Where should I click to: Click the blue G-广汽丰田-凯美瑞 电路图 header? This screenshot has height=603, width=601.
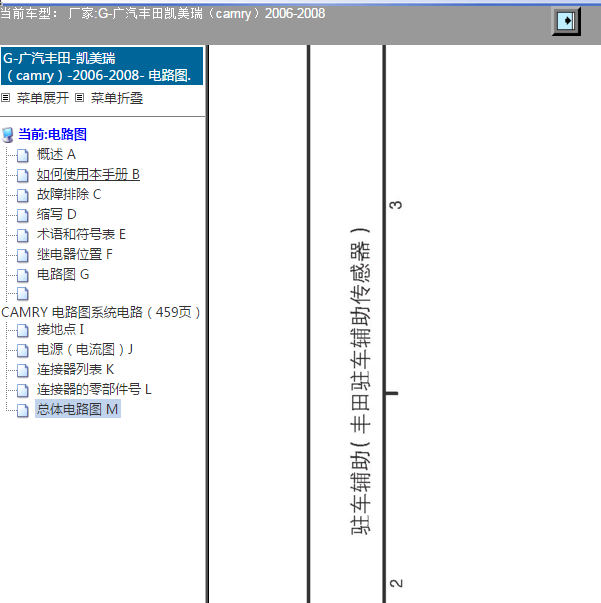[x=102, y=66]
